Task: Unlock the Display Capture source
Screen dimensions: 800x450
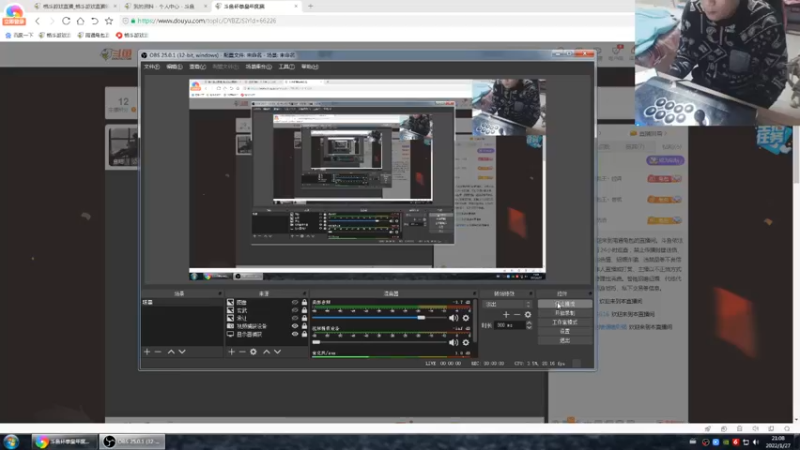Action: point(305,334)
